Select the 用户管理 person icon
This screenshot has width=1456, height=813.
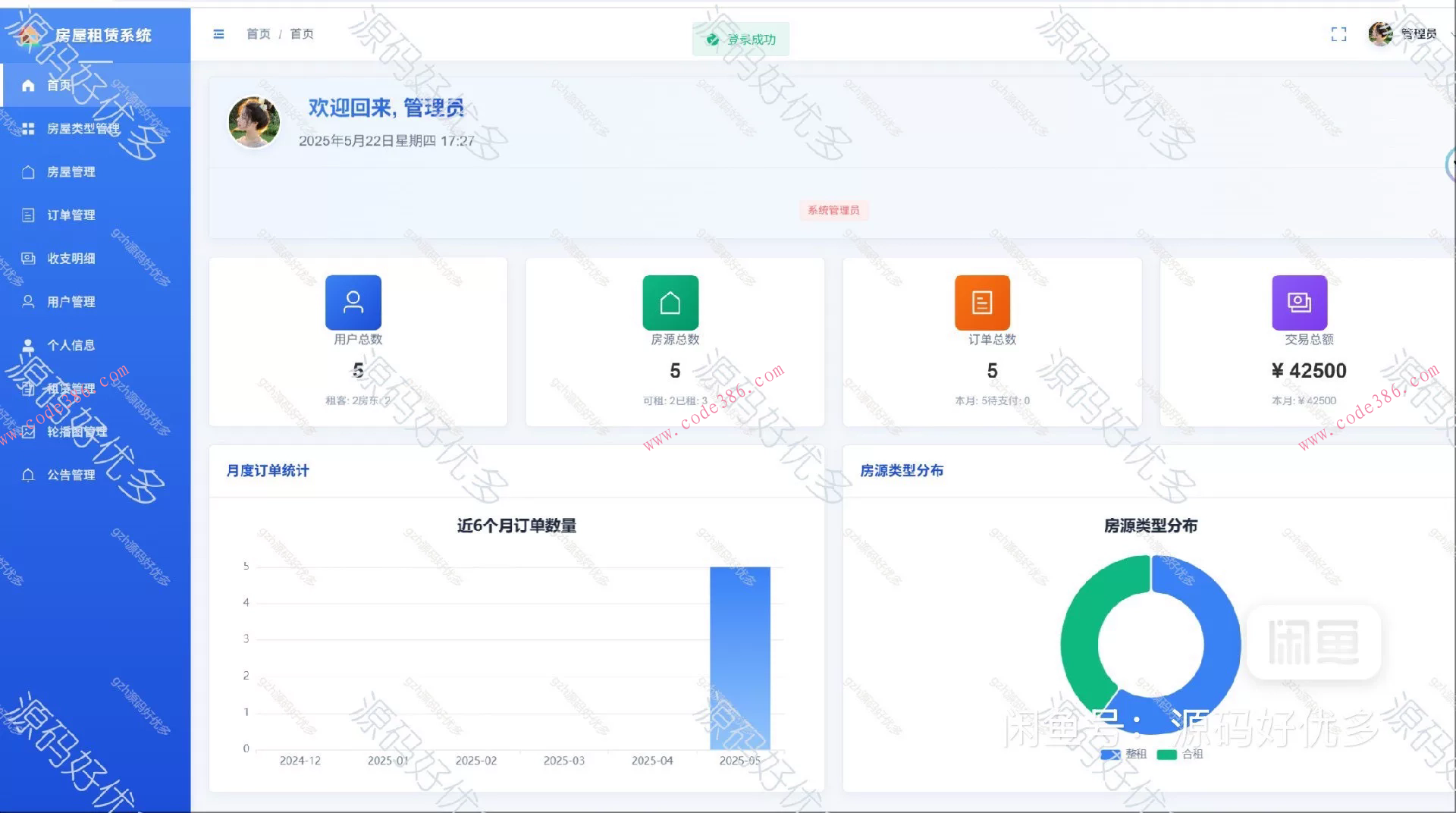[x=29, y=301]
